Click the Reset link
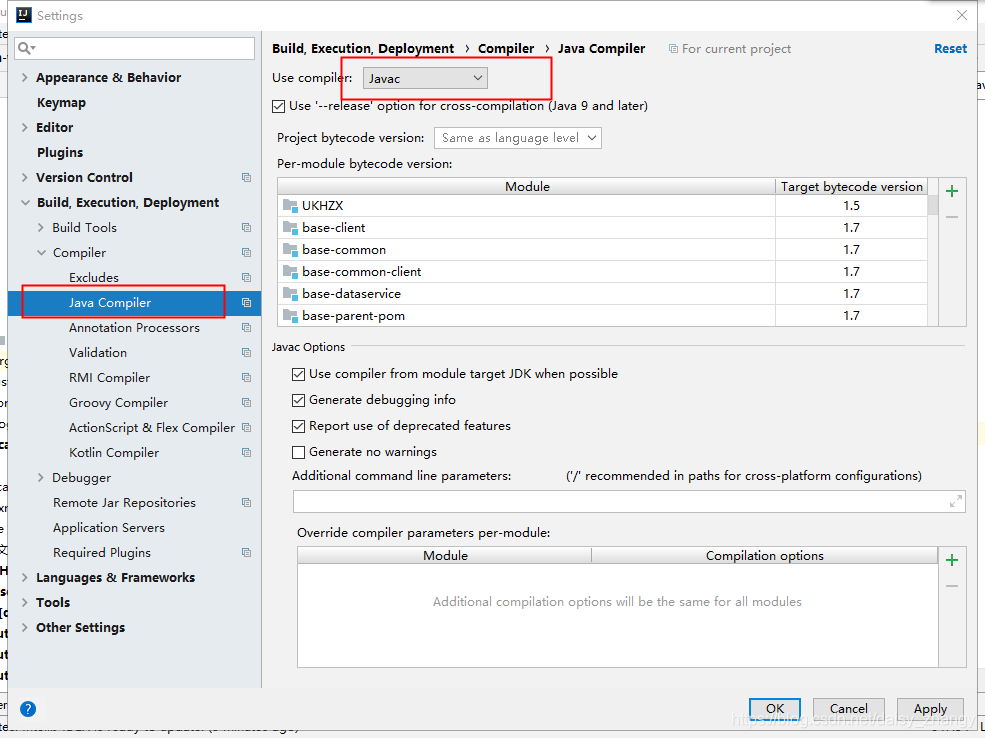Screen dimensions: 985x738 [950, 48]
